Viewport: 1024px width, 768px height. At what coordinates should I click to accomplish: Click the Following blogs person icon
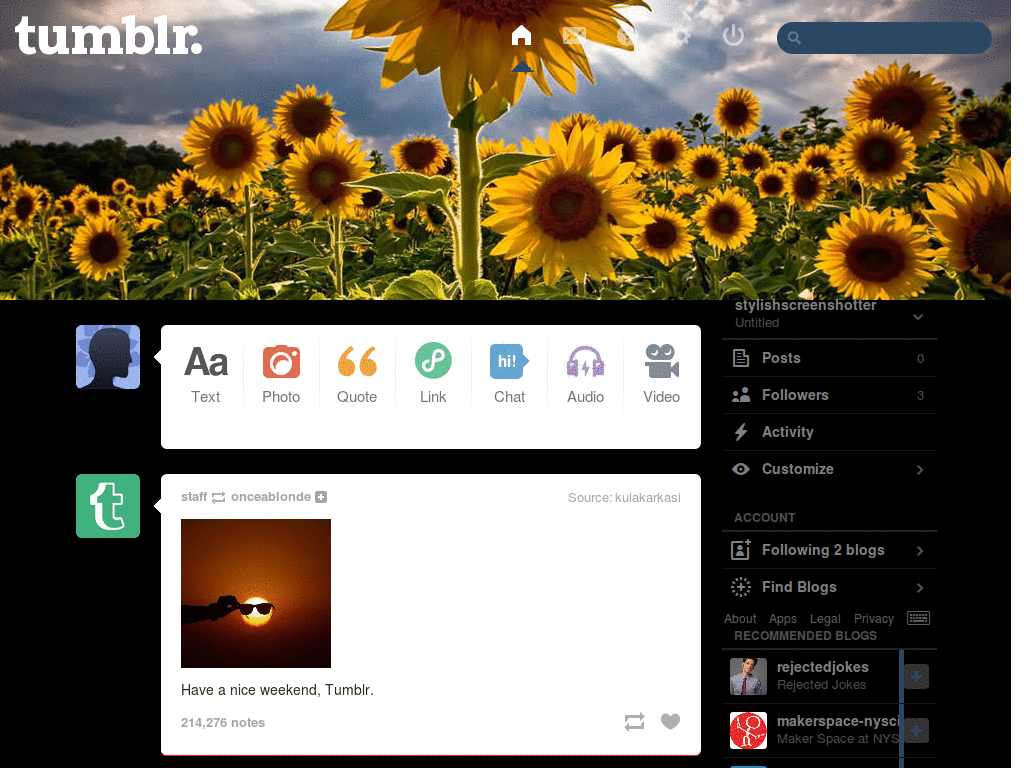[x=741, y=550]
